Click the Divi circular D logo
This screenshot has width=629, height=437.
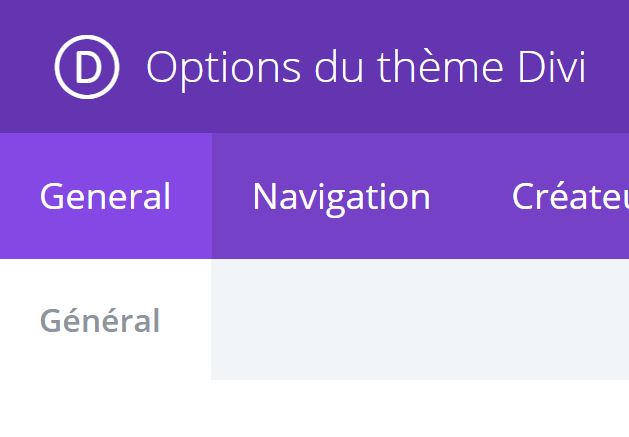tap(87, 67)
